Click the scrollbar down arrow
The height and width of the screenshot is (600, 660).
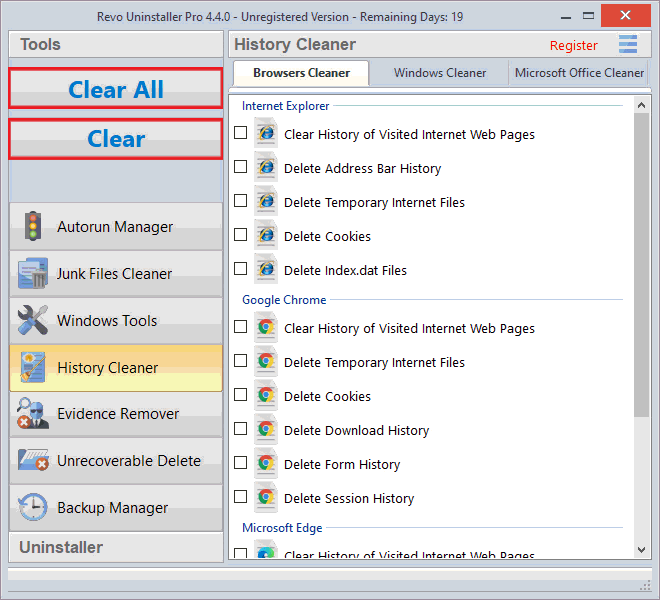click(641, 549)
